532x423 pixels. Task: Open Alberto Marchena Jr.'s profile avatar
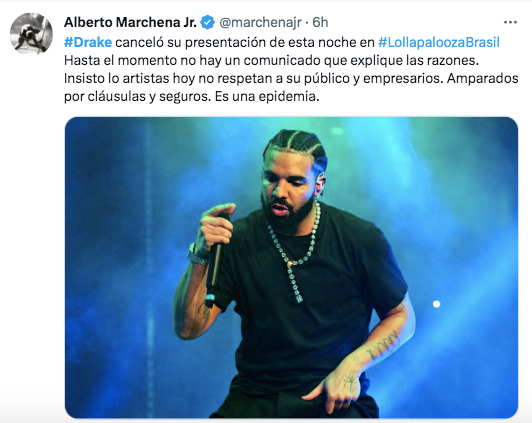tap(31, 33)
